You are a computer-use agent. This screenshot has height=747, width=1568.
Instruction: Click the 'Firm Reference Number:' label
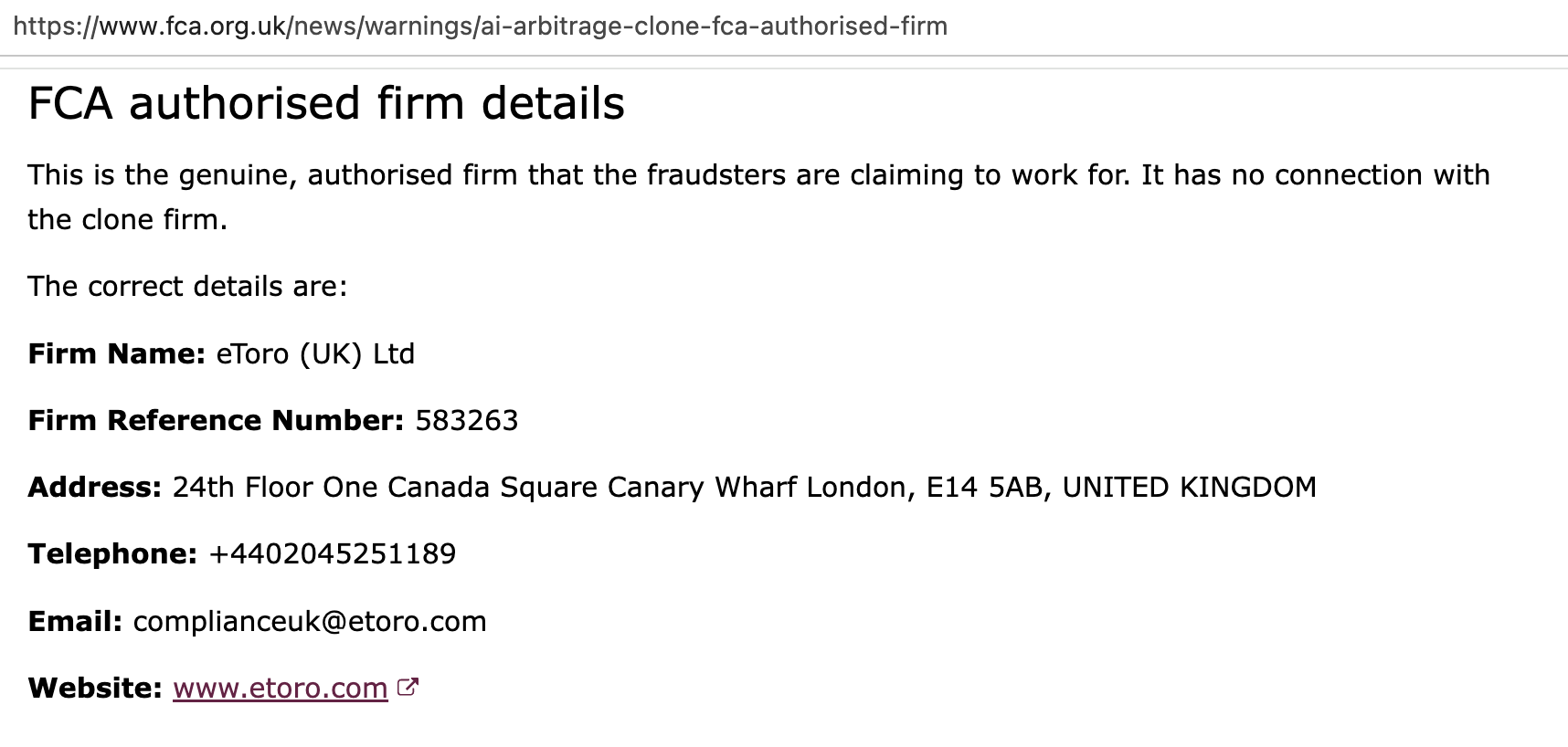click(216, 420)
